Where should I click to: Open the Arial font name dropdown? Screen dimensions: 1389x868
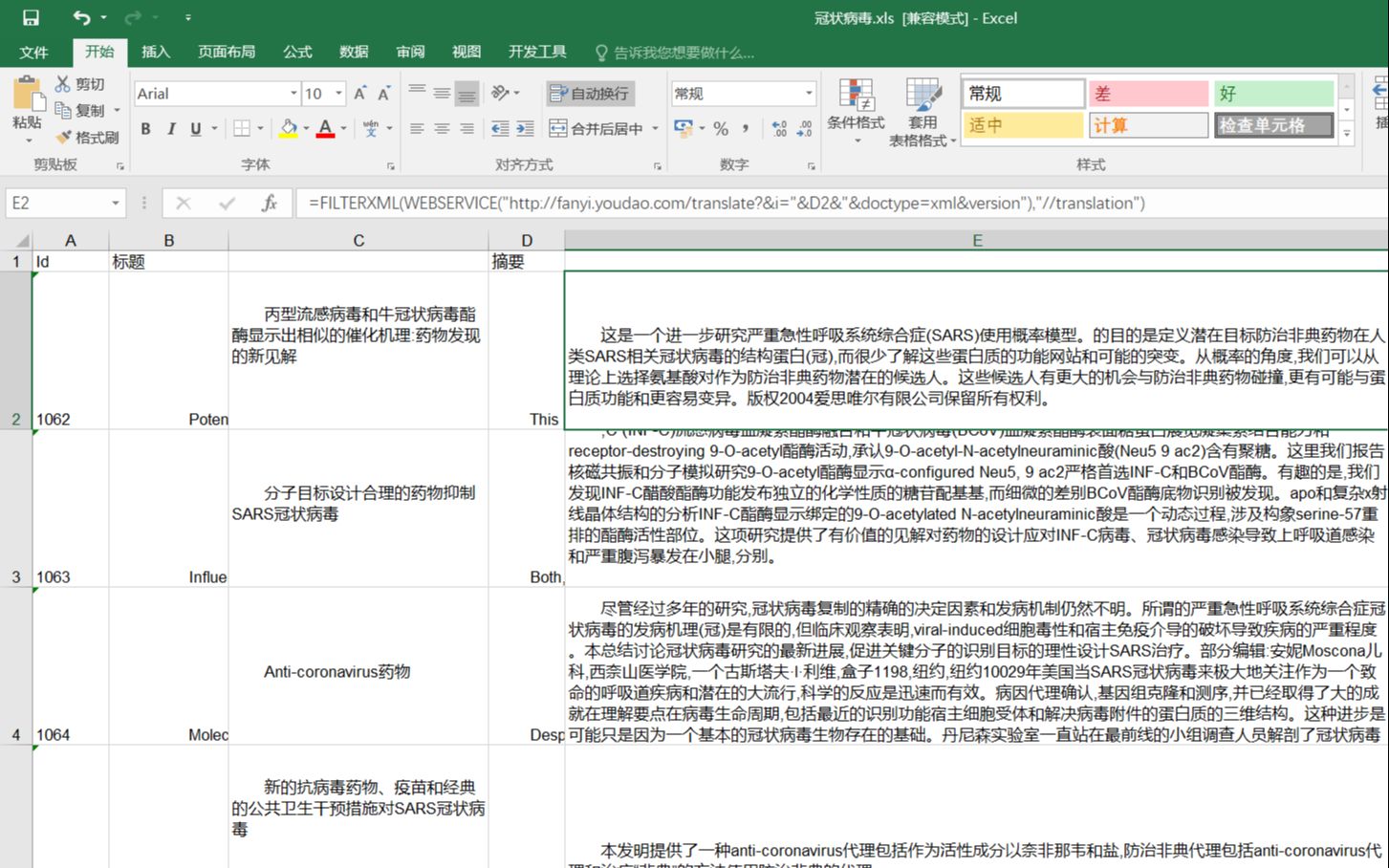click(x=293, y=94)
